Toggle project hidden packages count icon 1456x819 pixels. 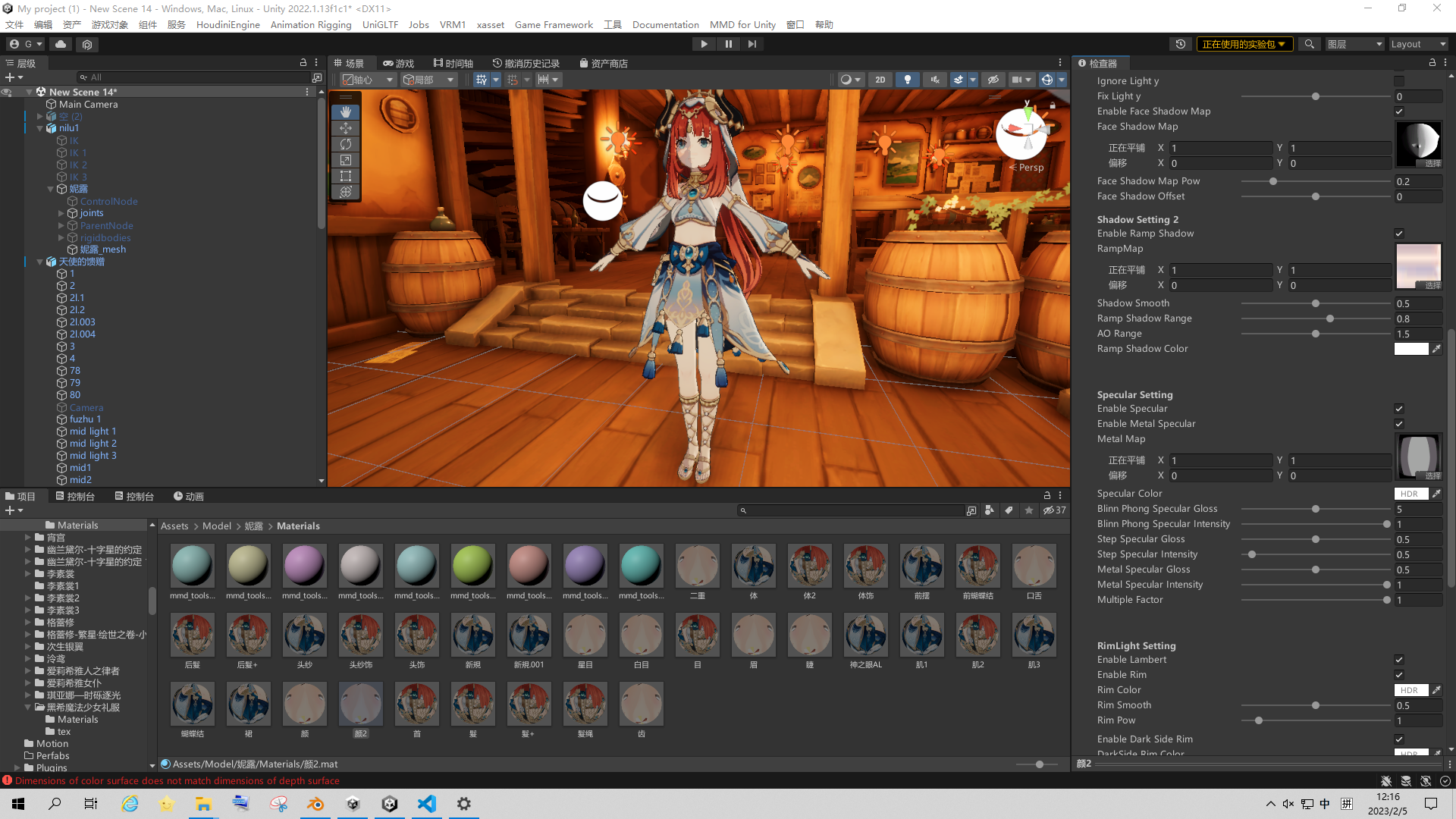point(1054,510)
